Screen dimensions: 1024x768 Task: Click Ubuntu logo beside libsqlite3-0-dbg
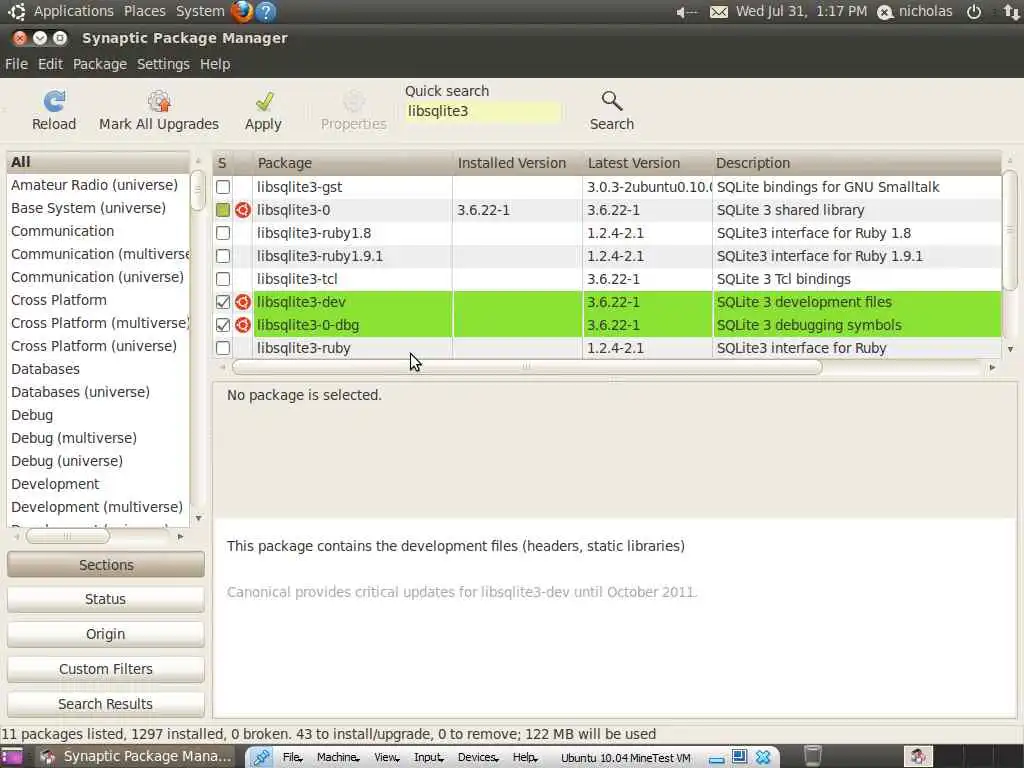[x=243, y=325]
